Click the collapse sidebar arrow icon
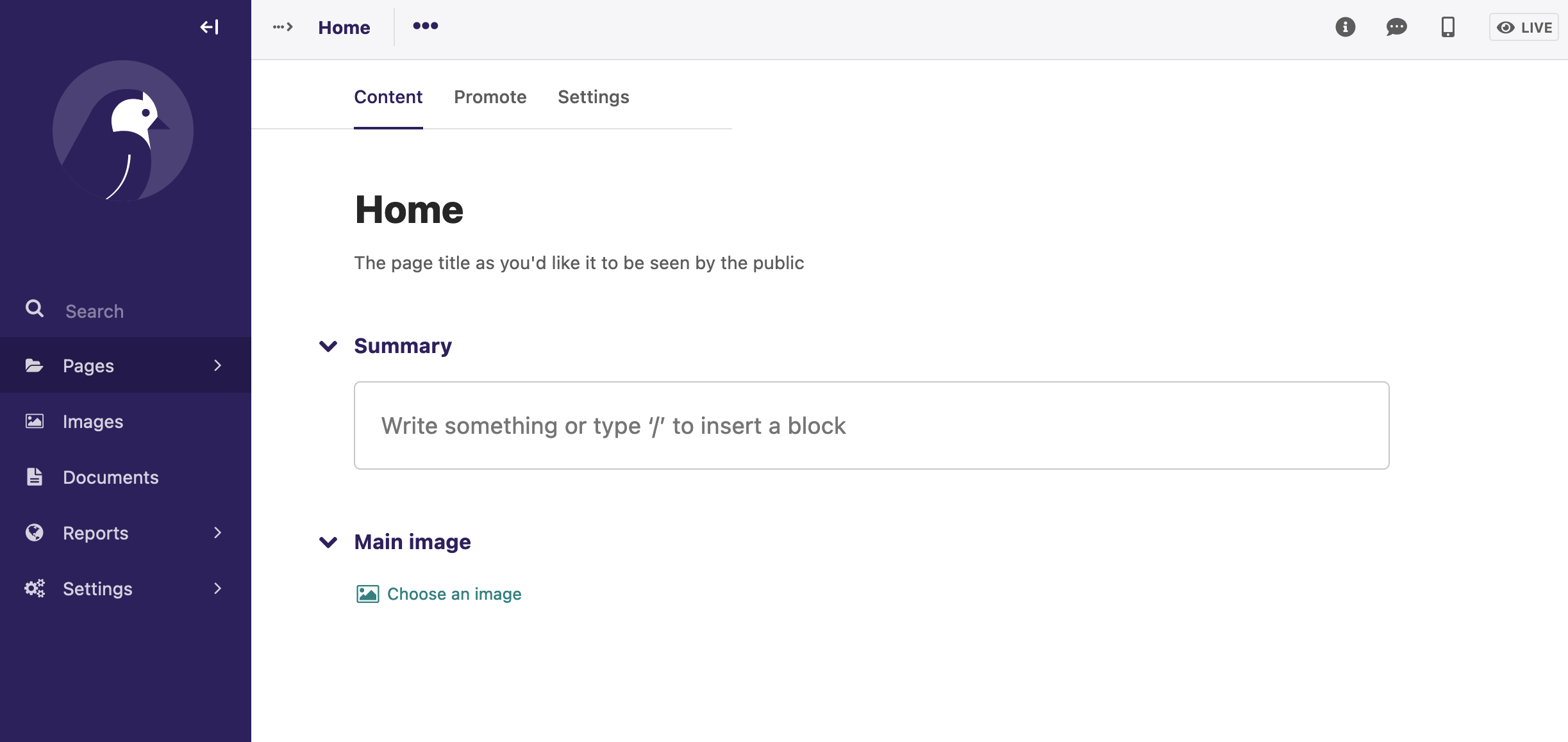This screenshot has width=1568, height=742. click(x=209, y=26)
